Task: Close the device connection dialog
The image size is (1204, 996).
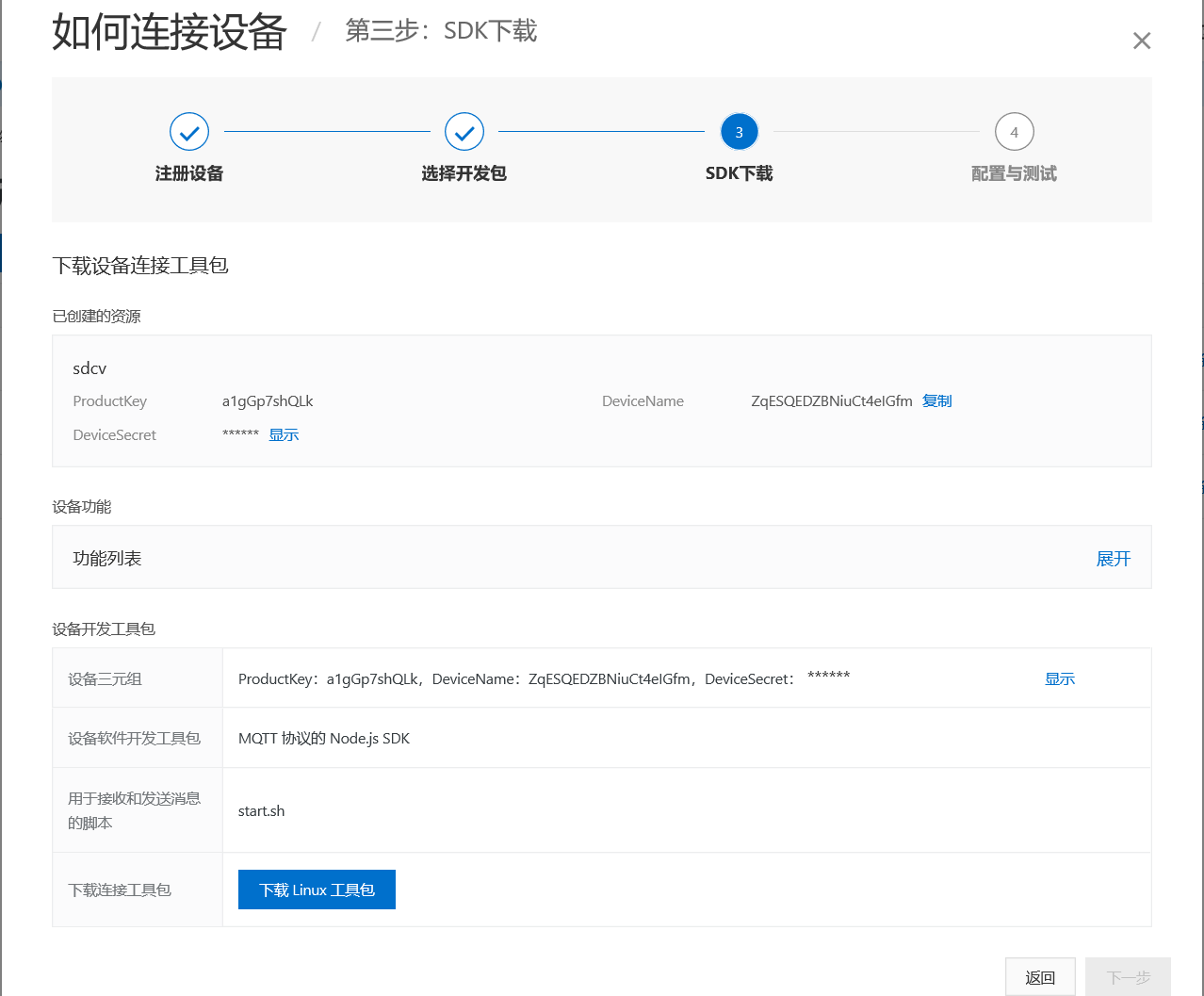Action: [x=1141, y=41]
